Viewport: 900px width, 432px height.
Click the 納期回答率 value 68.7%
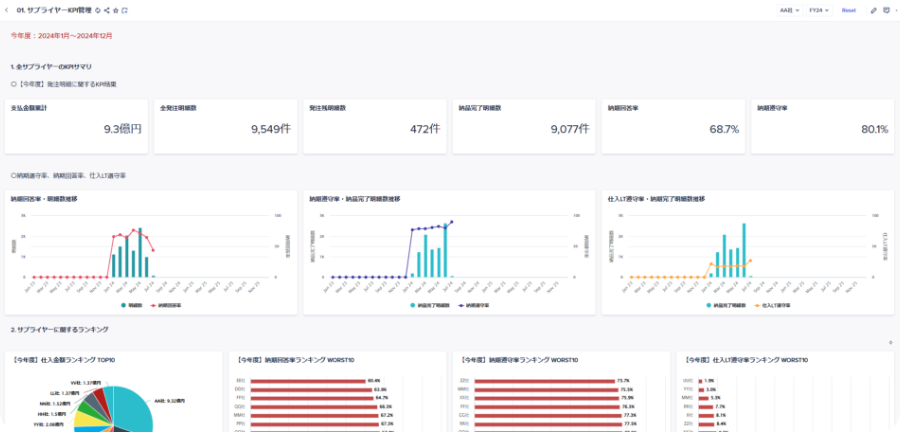[x=724, y=129]
